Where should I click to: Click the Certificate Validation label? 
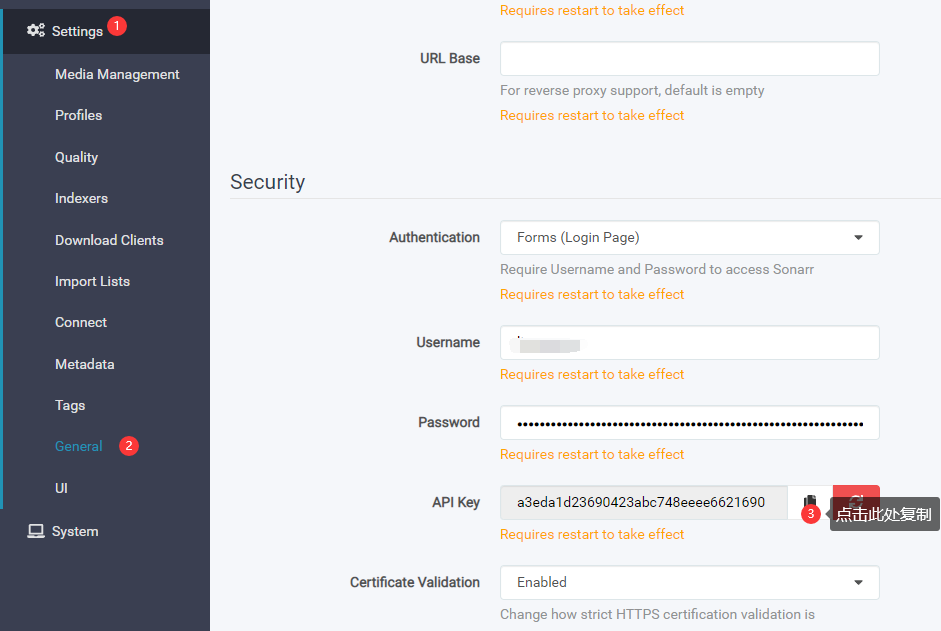(415, 582)
